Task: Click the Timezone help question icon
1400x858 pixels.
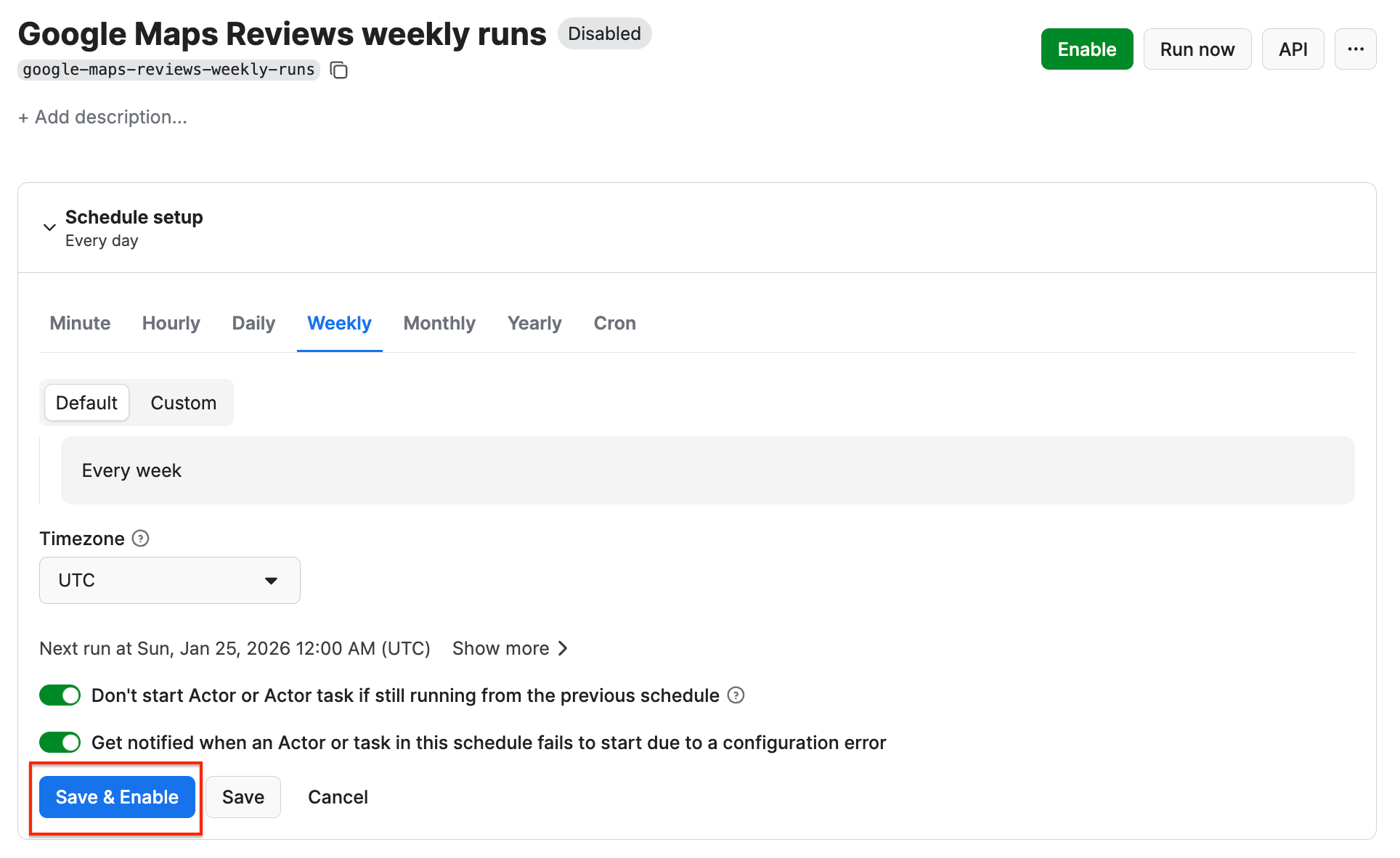Action: click(140, 538)
